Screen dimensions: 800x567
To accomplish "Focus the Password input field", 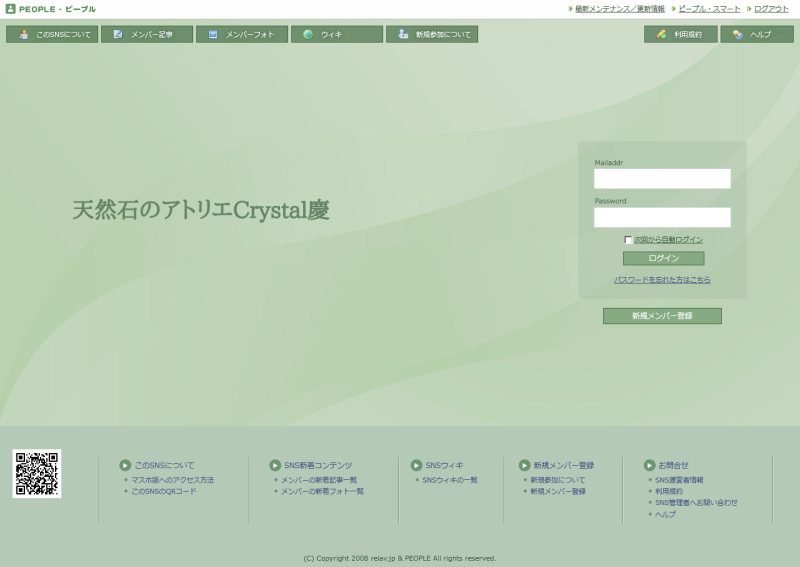I will point(662,217).
